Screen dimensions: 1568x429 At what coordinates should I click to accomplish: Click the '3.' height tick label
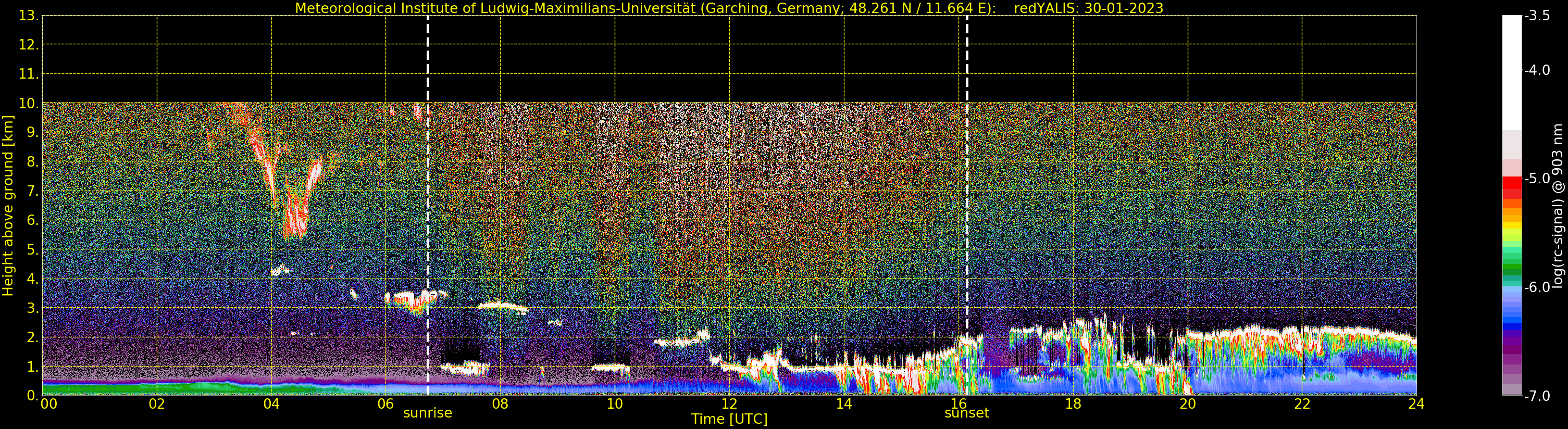coord(32,308)
